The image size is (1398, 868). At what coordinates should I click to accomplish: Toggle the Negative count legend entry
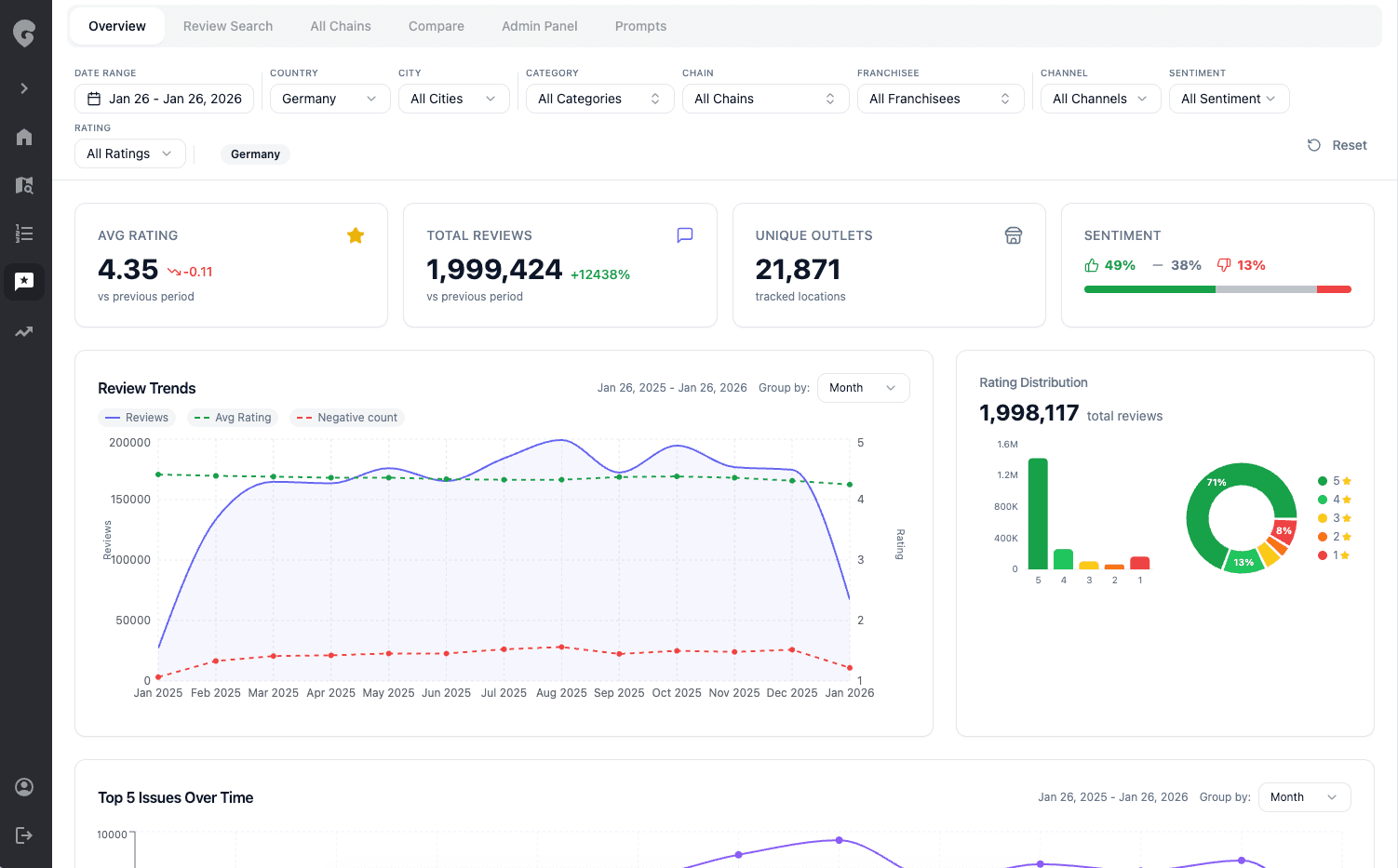coord(346,418)
